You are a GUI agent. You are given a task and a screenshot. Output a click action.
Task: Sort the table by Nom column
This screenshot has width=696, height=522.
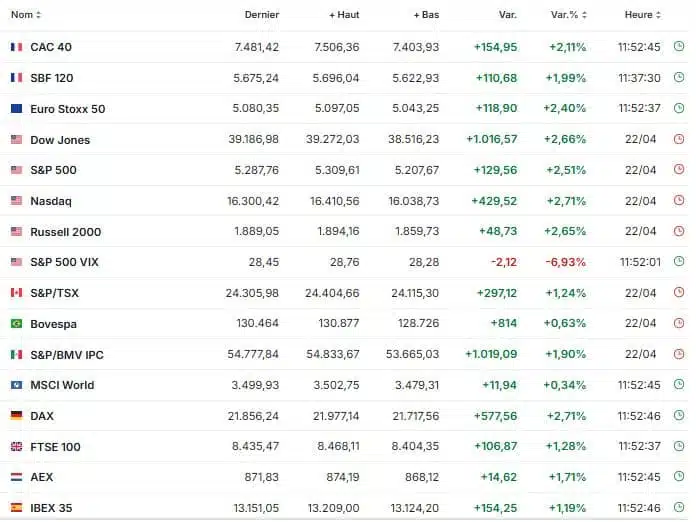tap(25, 15)
